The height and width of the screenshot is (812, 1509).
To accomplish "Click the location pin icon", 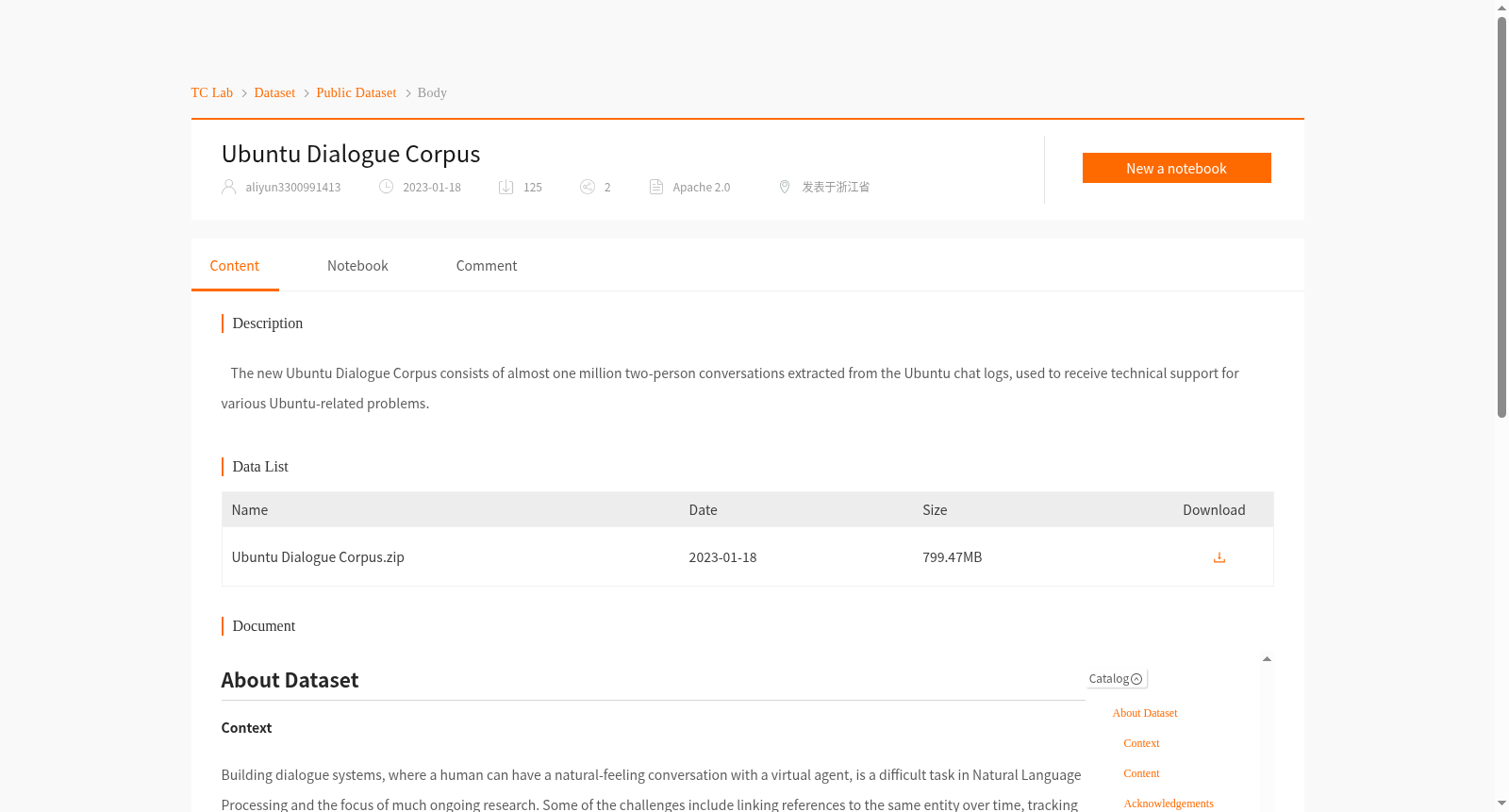I will coord(784,187).
